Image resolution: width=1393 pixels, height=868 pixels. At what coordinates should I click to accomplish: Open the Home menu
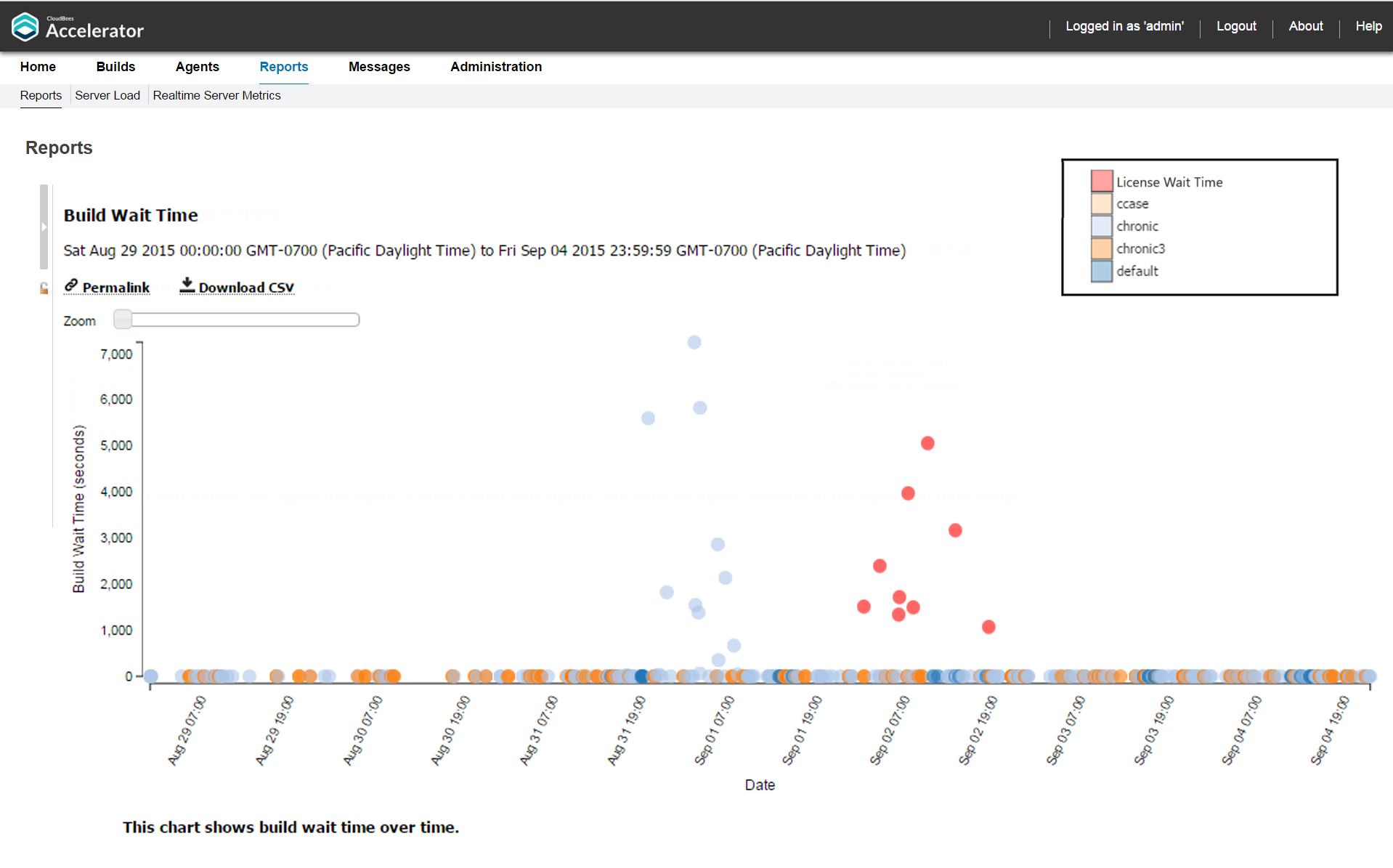click(38, 67)
